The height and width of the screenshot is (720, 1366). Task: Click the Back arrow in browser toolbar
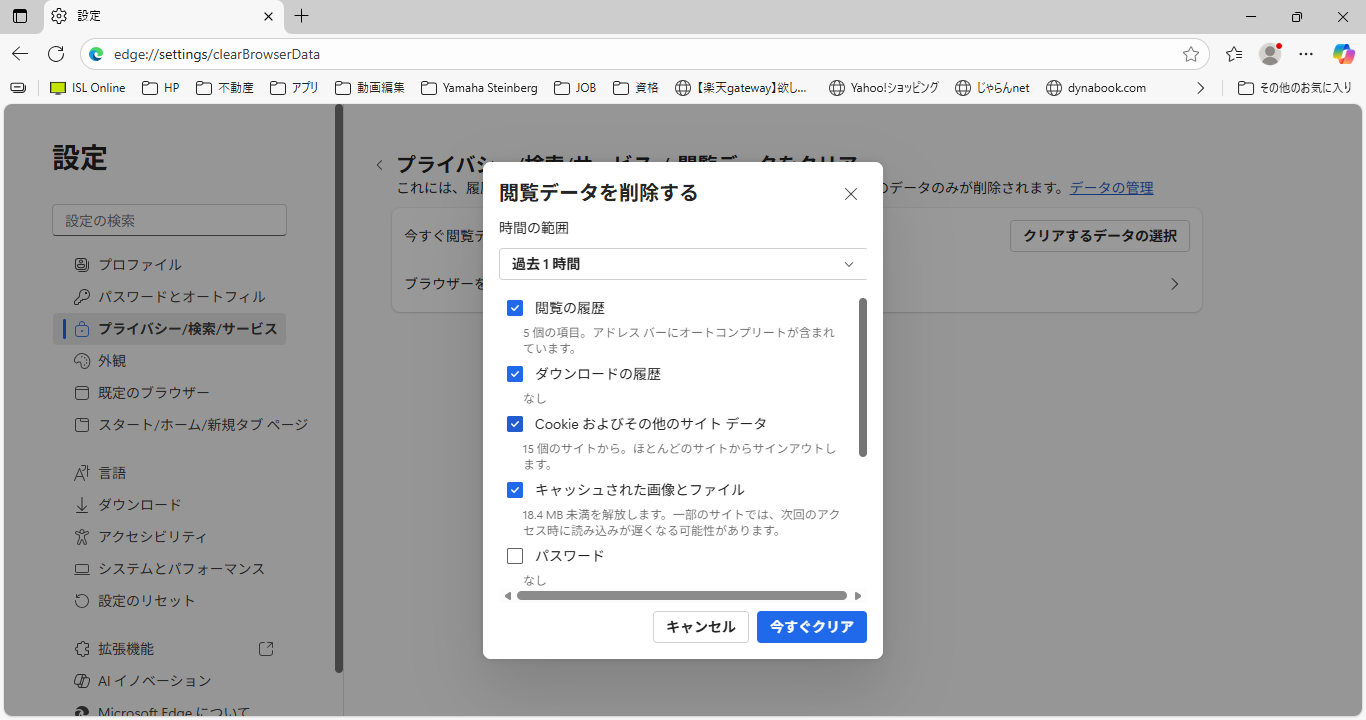[20, 54]
